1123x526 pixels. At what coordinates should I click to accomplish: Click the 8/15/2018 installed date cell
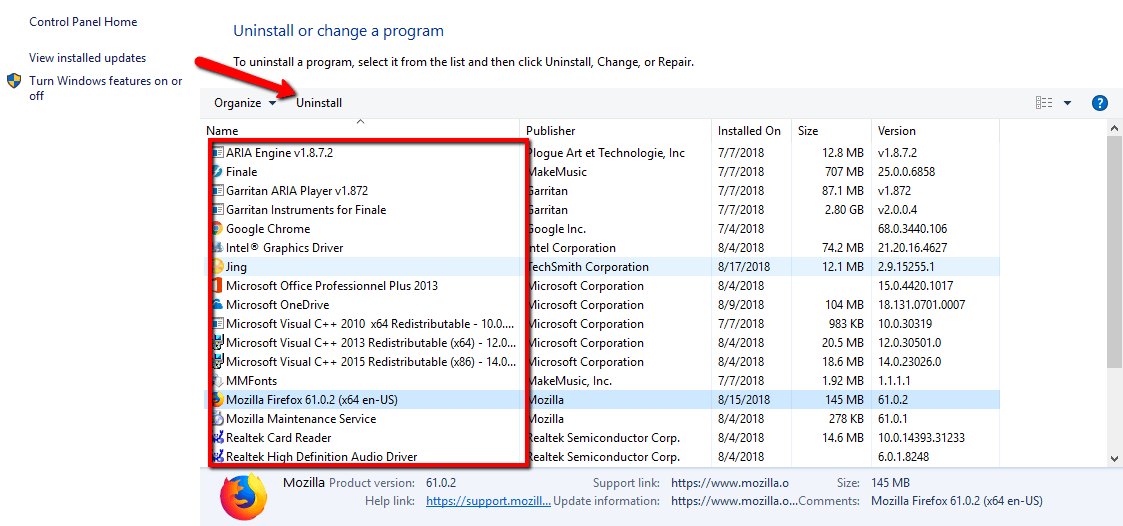tap(746, 400)
